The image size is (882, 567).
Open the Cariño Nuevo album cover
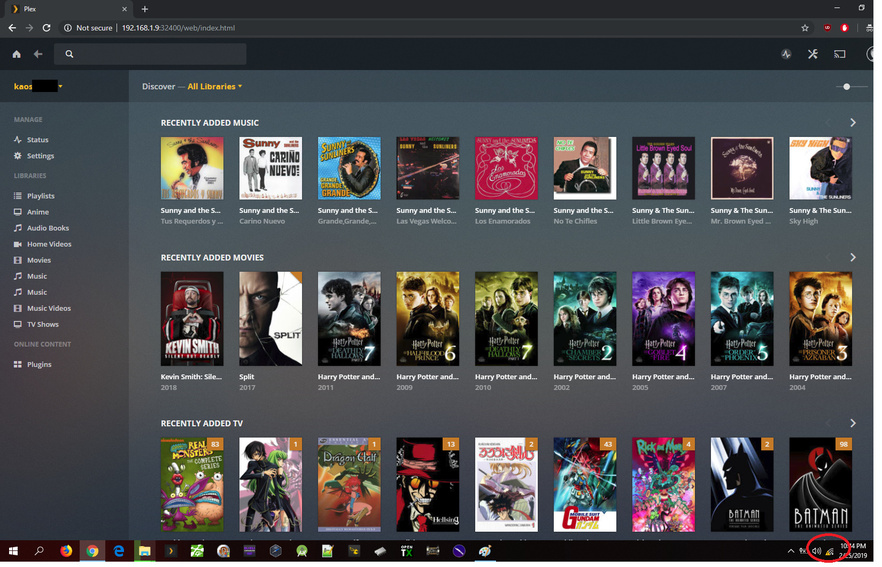tap(271, 168)
